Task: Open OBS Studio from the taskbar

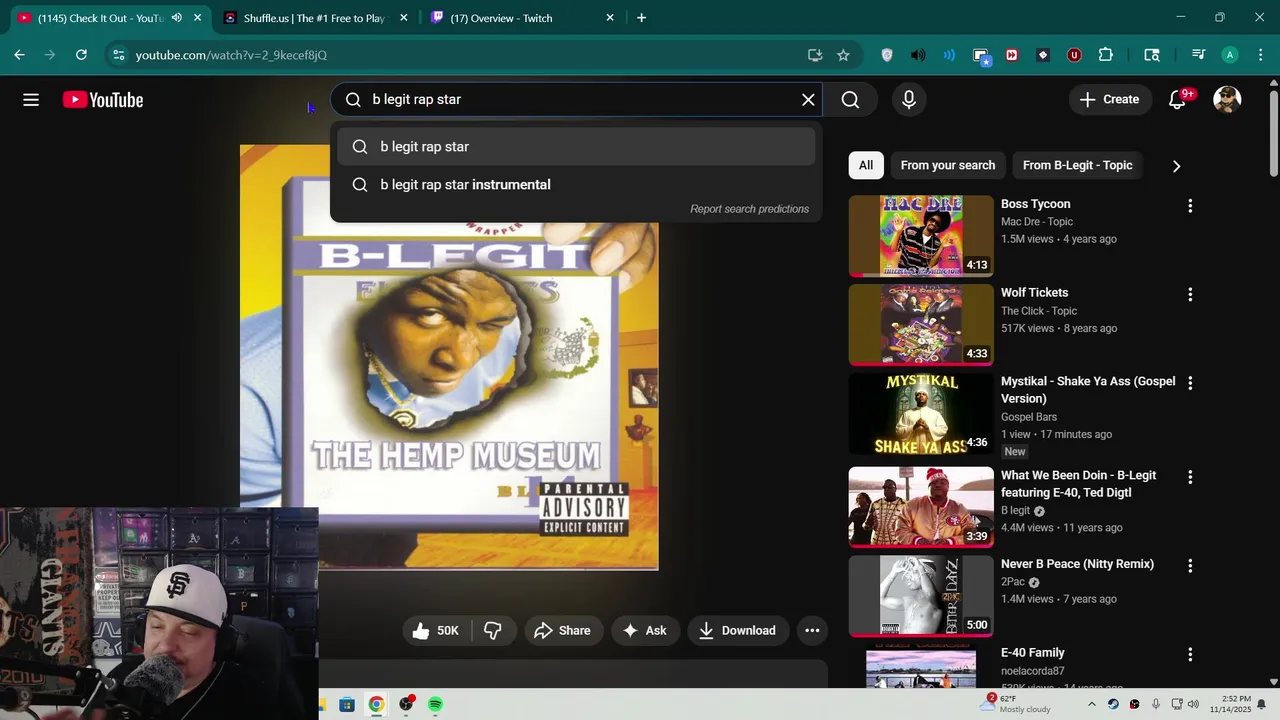Action: [x=406, y=704]
